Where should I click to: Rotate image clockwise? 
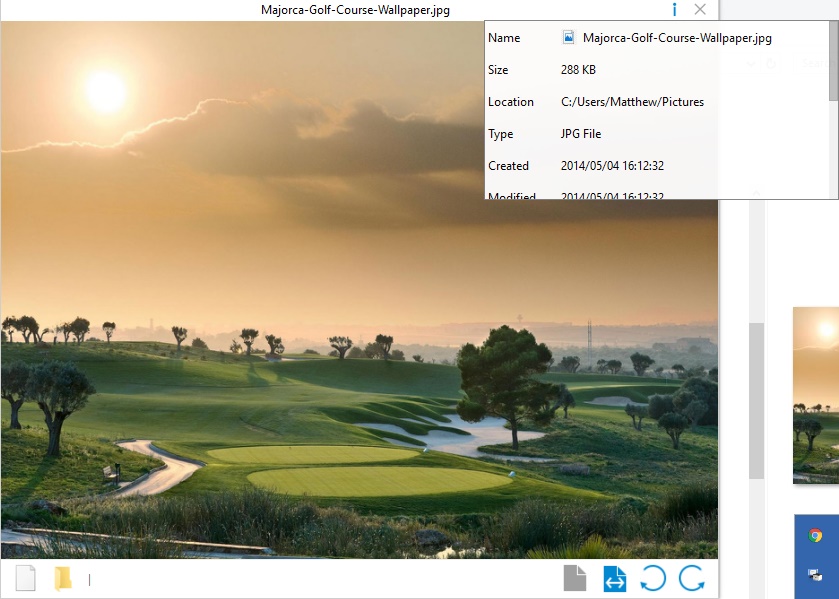(x=691, y=579)
